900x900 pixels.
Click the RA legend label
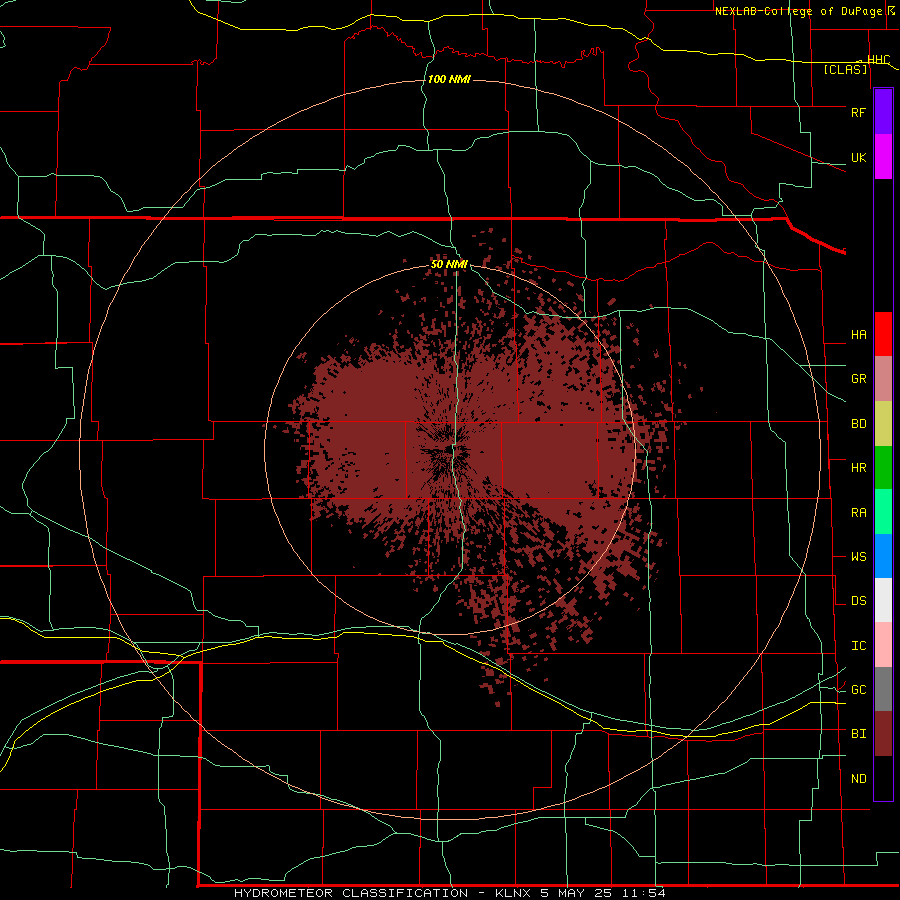pos(858,513)
